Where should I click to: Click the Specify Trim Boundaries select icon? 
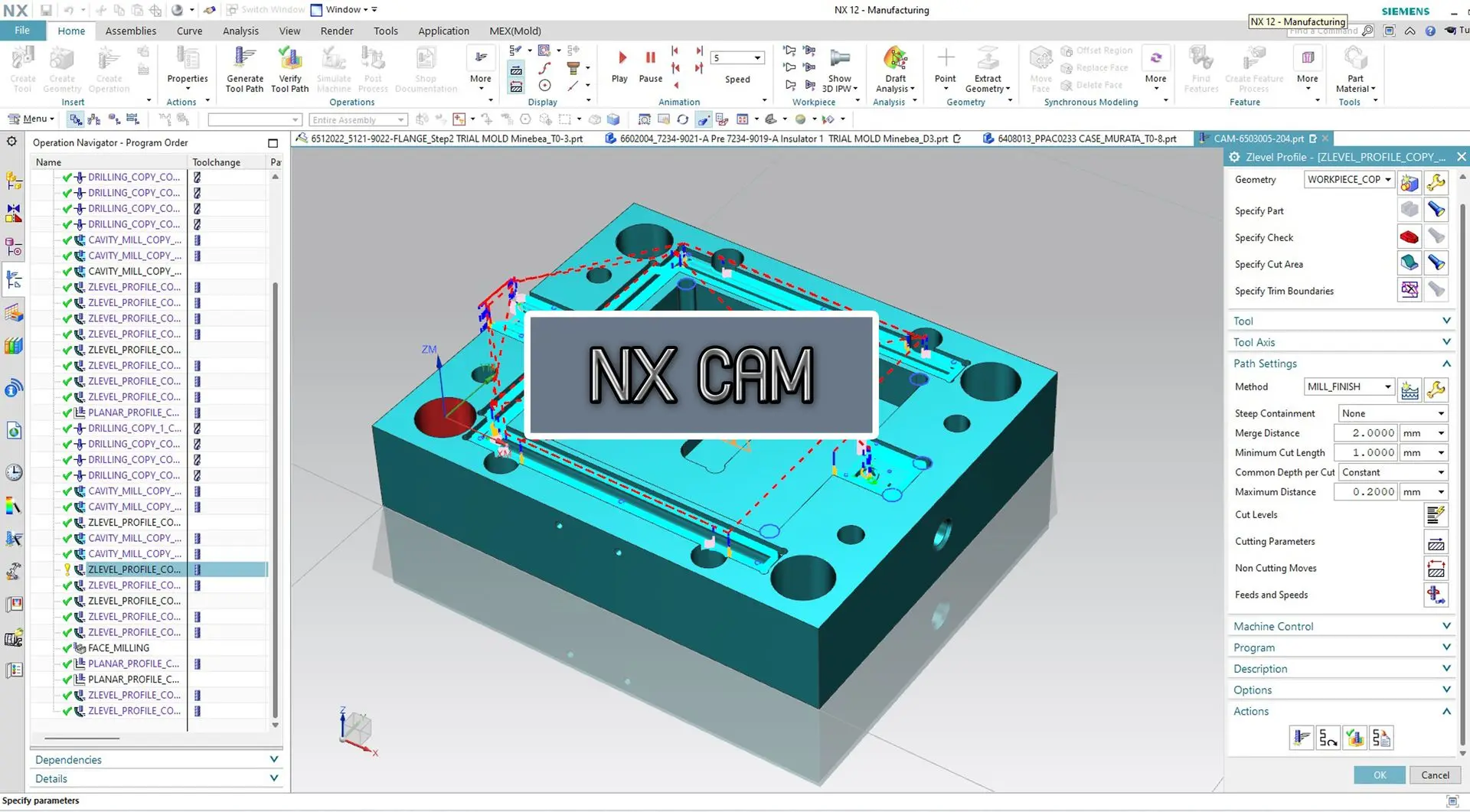(1410, 290)
